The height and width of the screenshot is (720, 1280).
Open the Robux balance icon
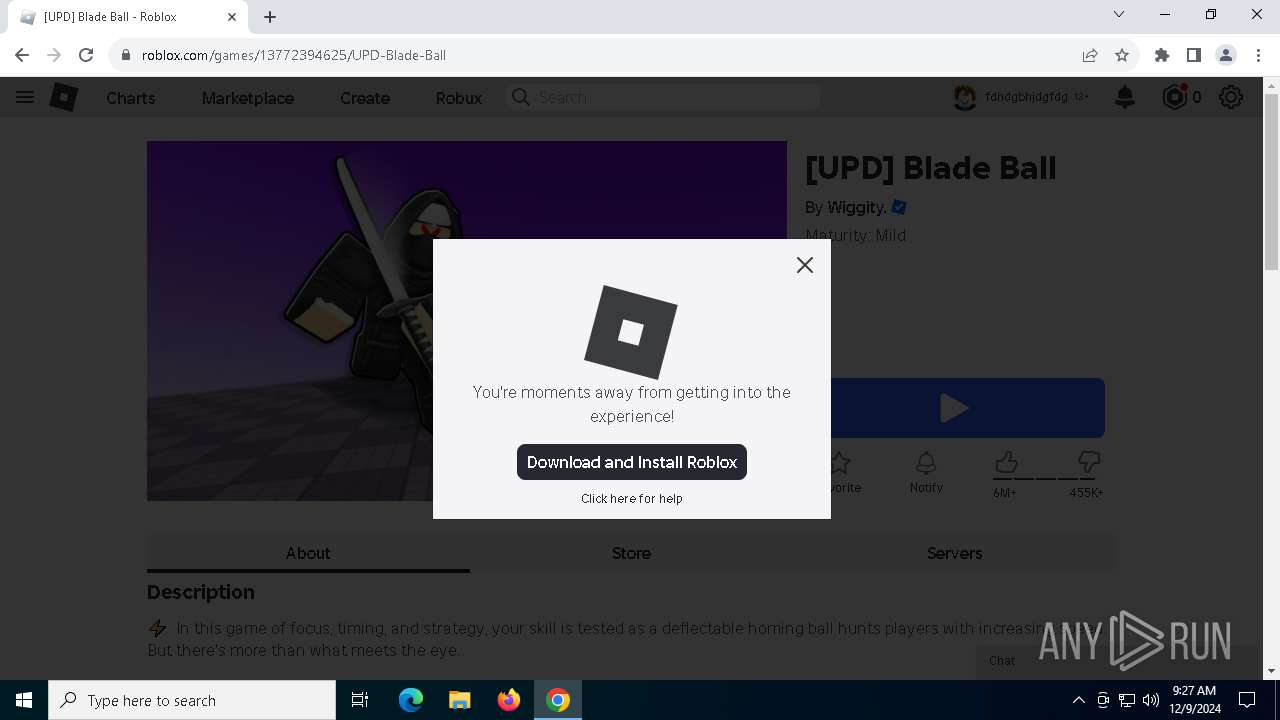coord(1175,97)
